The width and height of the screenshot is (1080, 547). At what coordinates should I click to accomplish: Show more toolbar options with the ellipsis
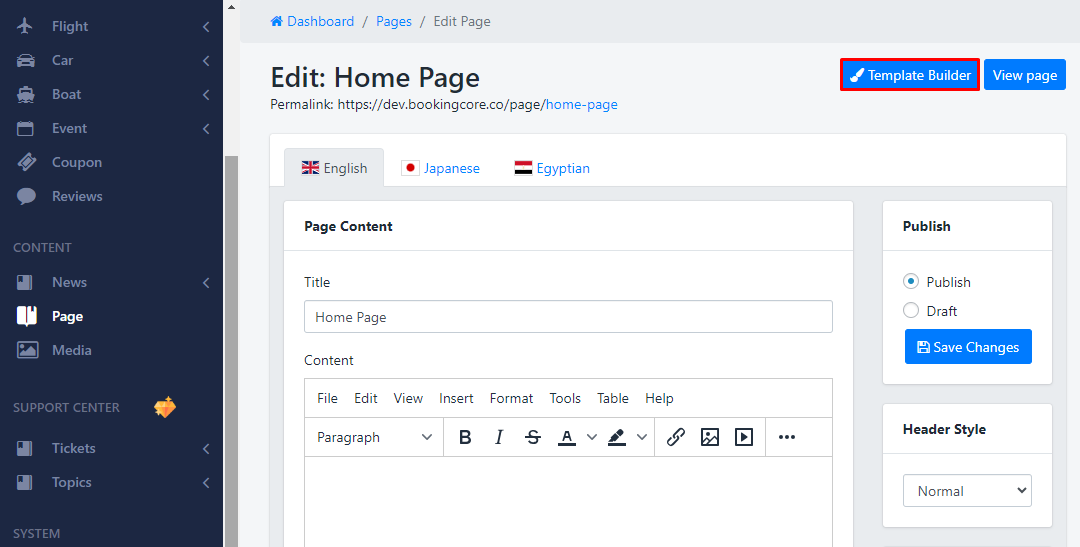(x=787, y=437)
